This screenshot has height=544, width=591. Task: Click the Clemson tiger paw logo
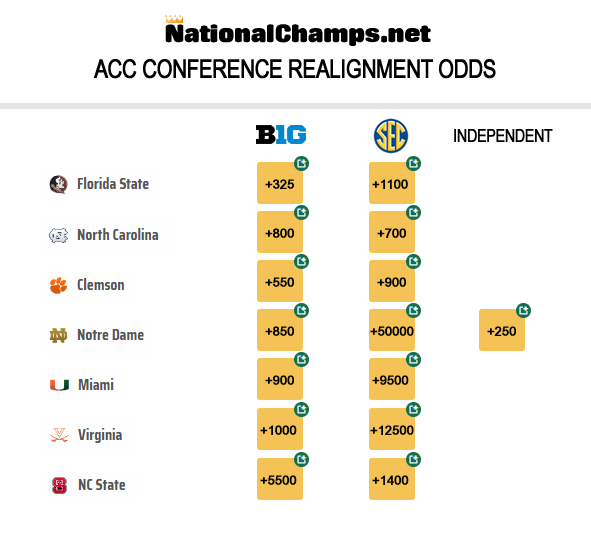tap(58, 285)
